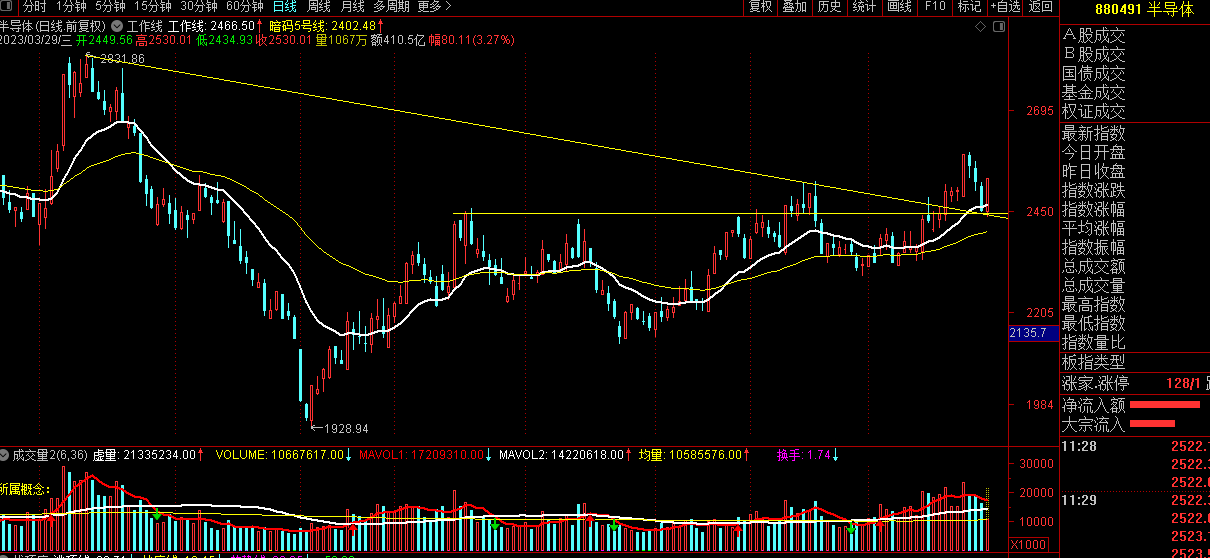This screenshot has width=1210, height=558.
Task: Add to watchlist with +自选
Action: point(1005,6)
